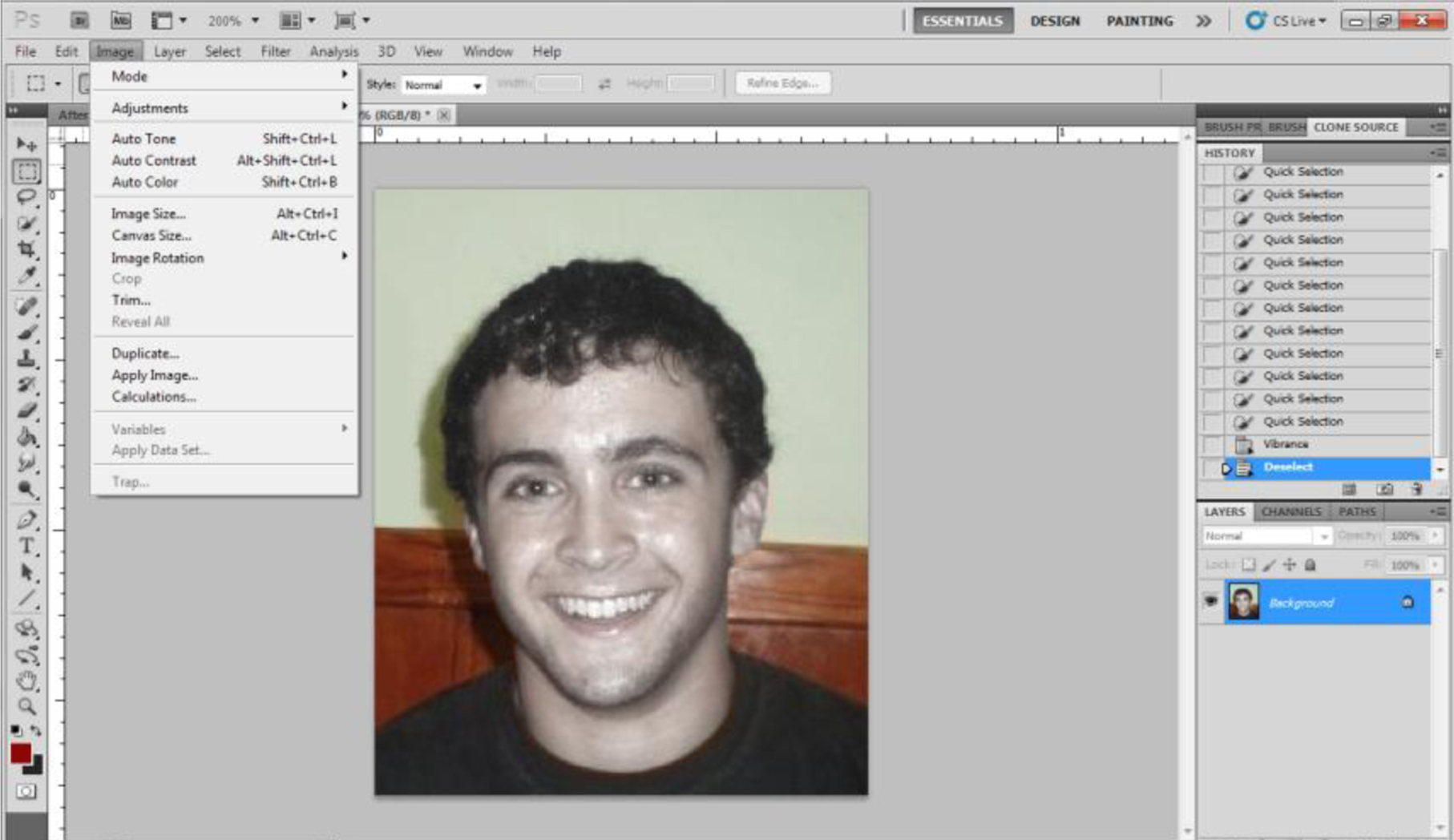Create new document from current history state
The width and height of the screenshot is (1454, 840).
click(x=1350, y=489)
